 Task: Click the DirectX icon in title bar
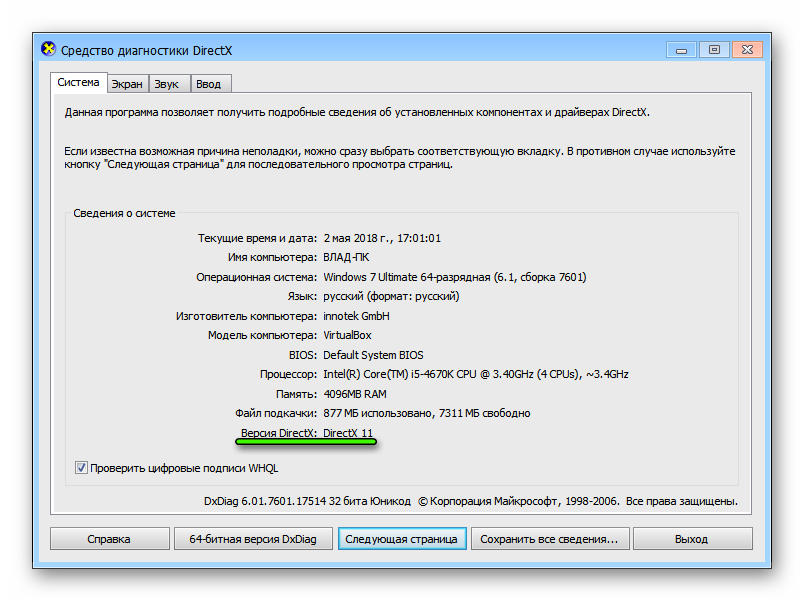pyautogui.click(x=48, y=49)
